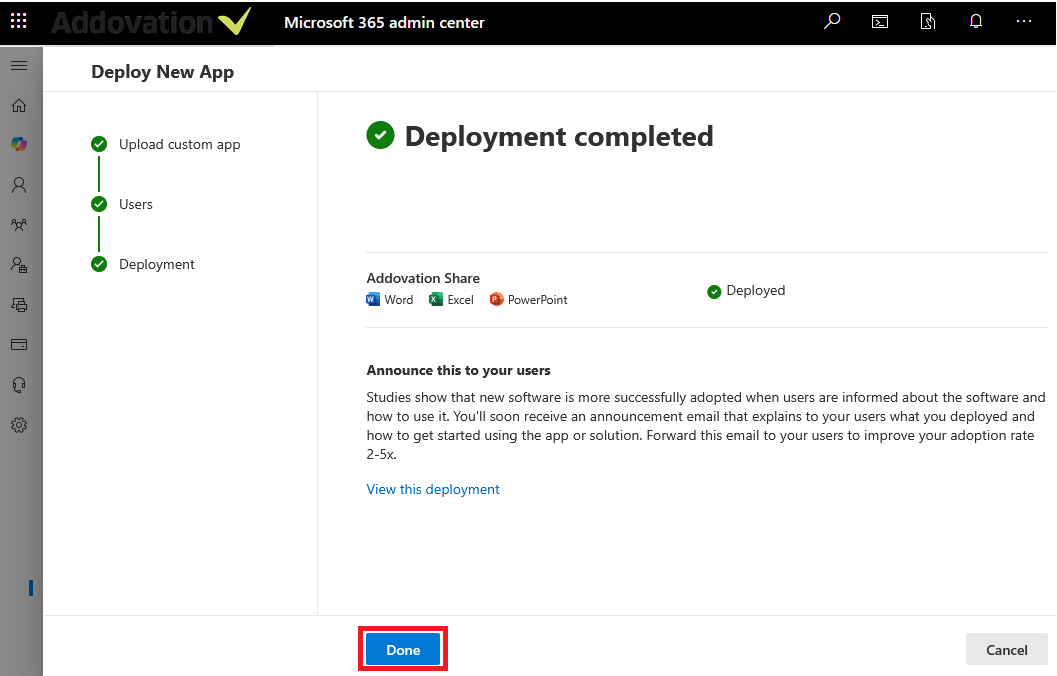
Task: Open the mobile app icon in header
Action: tap(928, 22)
